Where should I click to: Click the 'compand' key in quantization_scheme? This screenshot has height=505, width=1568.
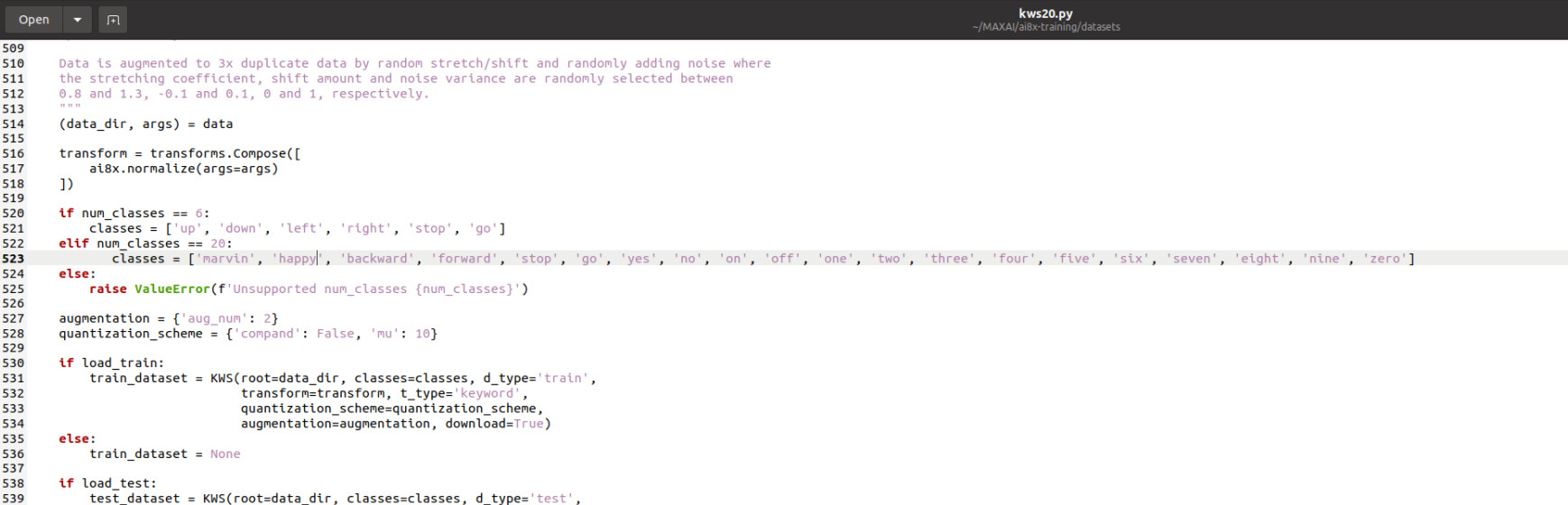(267, 335)
